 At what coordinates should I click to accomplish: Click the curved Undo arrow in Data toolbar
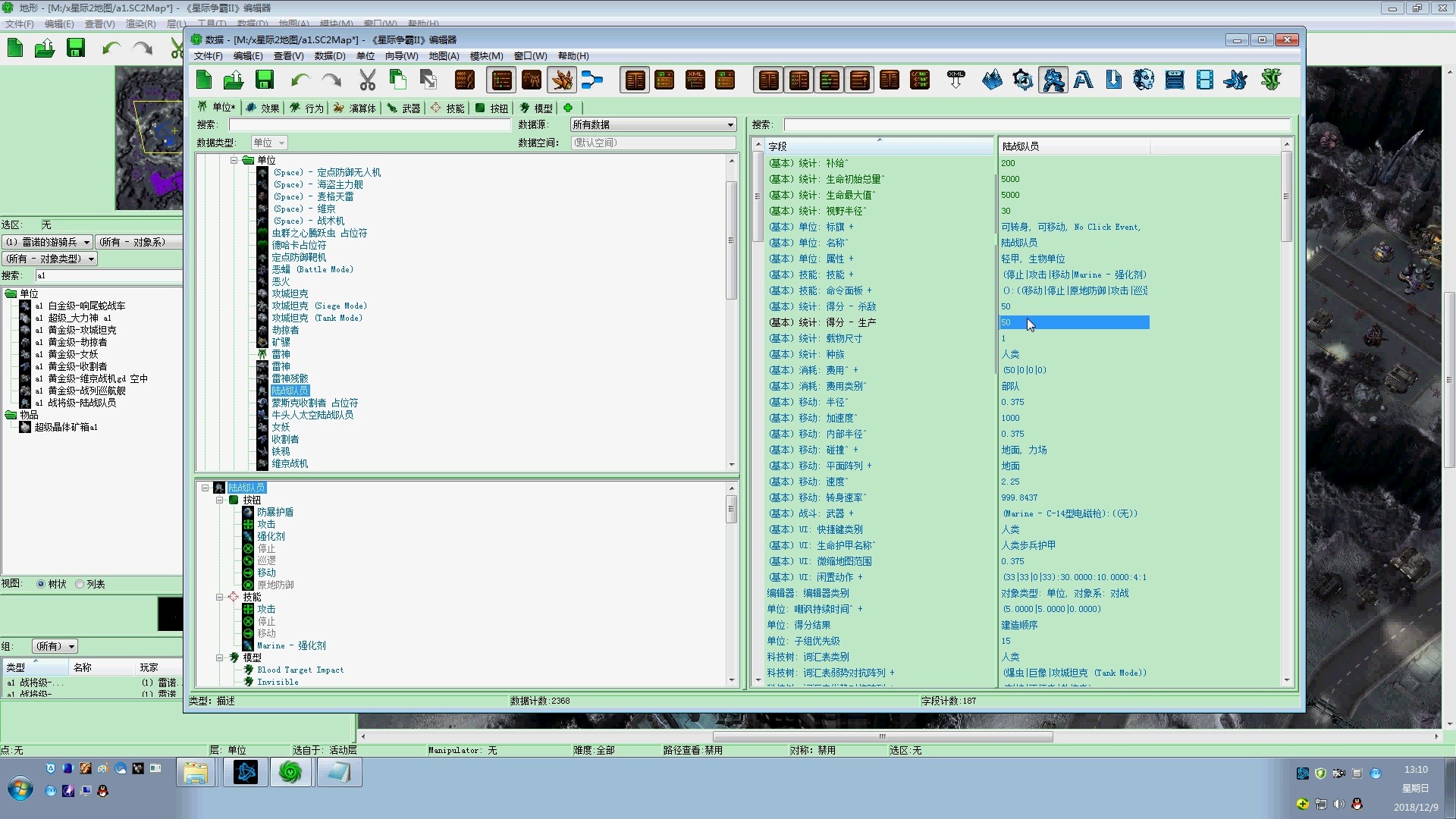pos(300,80)
